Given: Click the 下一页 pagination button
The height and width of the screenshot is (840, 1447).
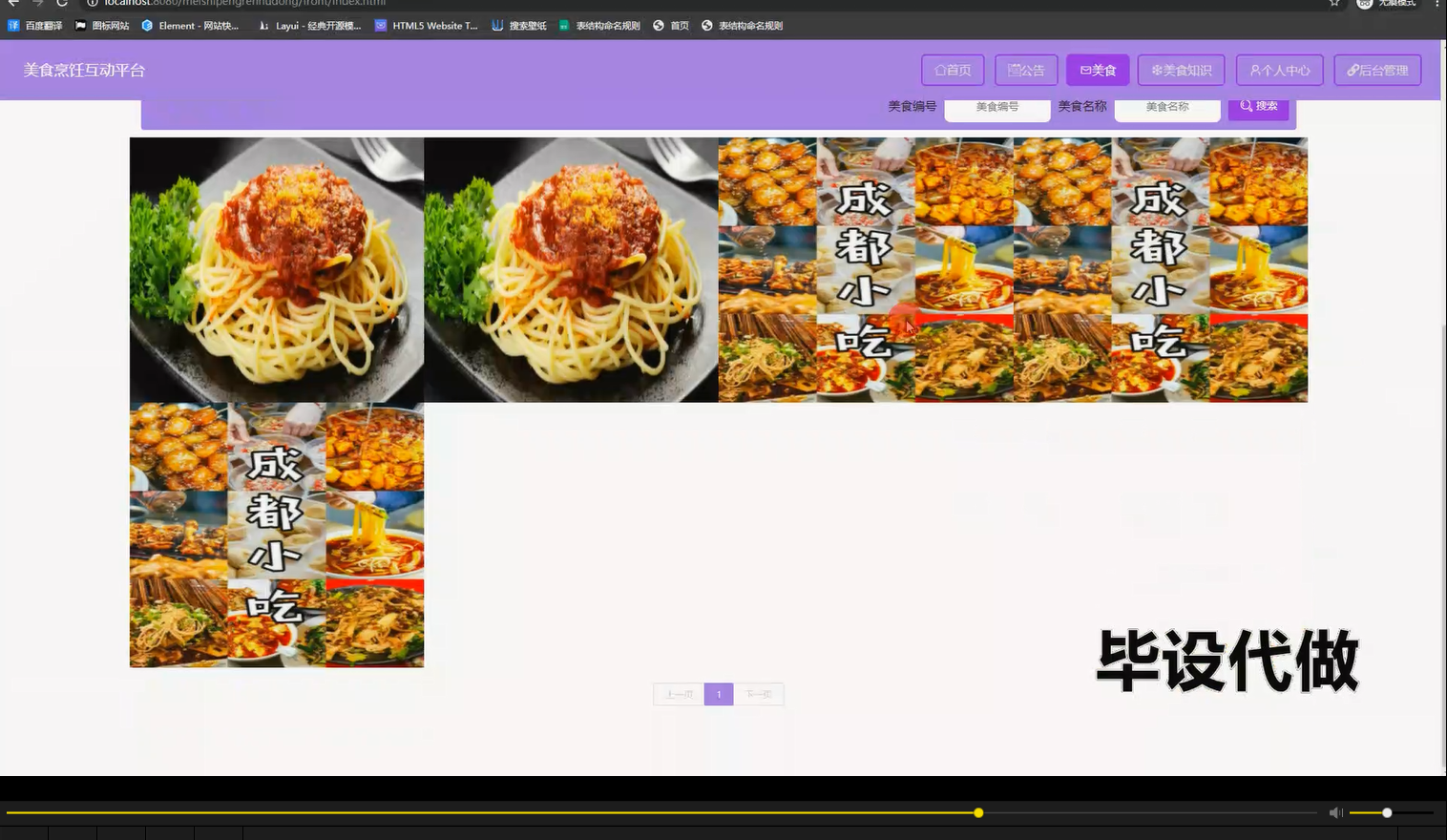Looking at the screenshot, I should (758, 694).
